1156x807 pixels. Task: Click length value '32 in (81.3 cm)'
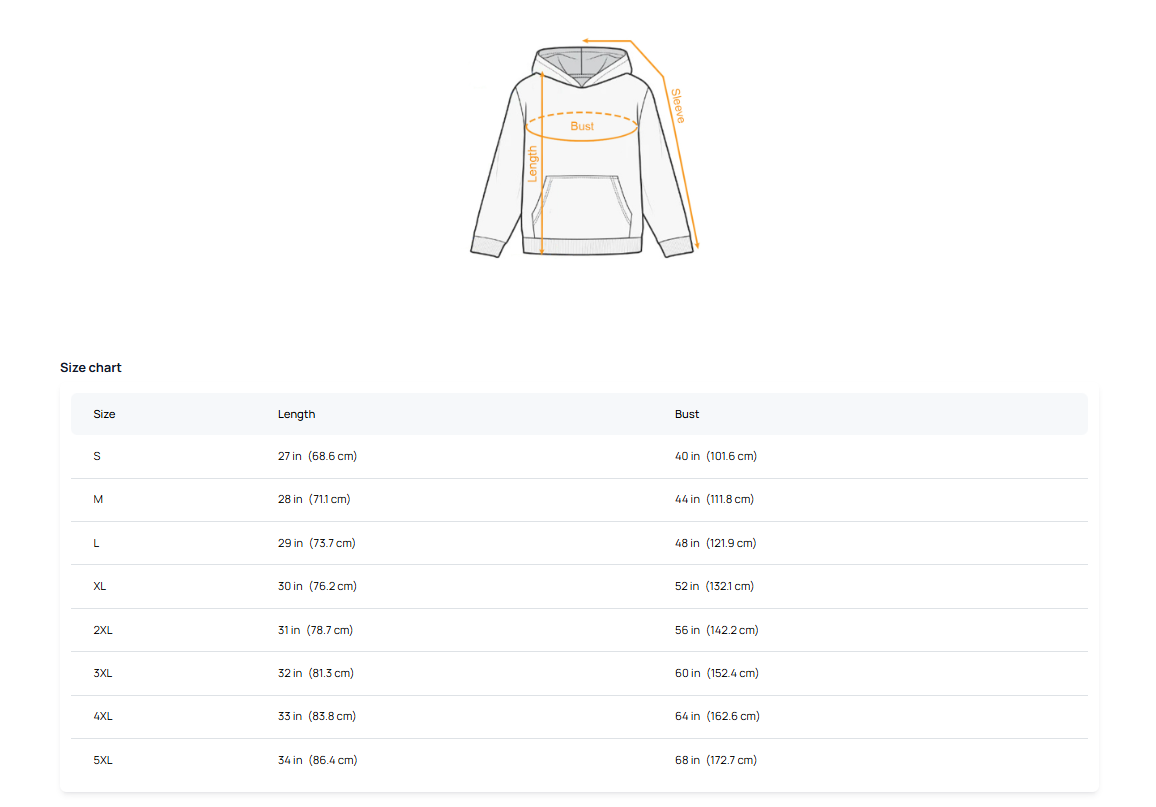316,674
